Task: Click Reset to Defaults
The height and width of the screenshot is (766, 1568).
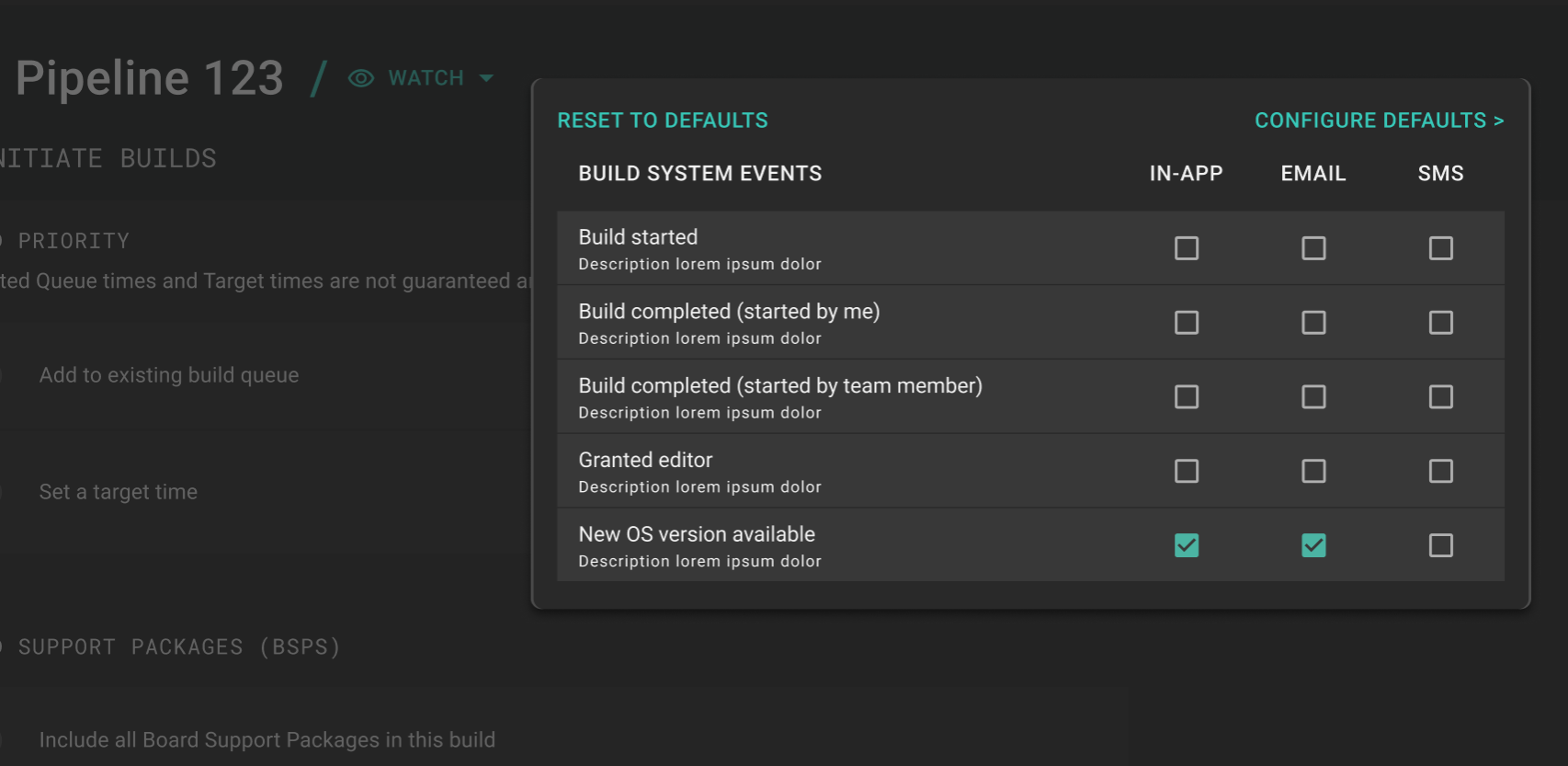Action: point(662,120)
